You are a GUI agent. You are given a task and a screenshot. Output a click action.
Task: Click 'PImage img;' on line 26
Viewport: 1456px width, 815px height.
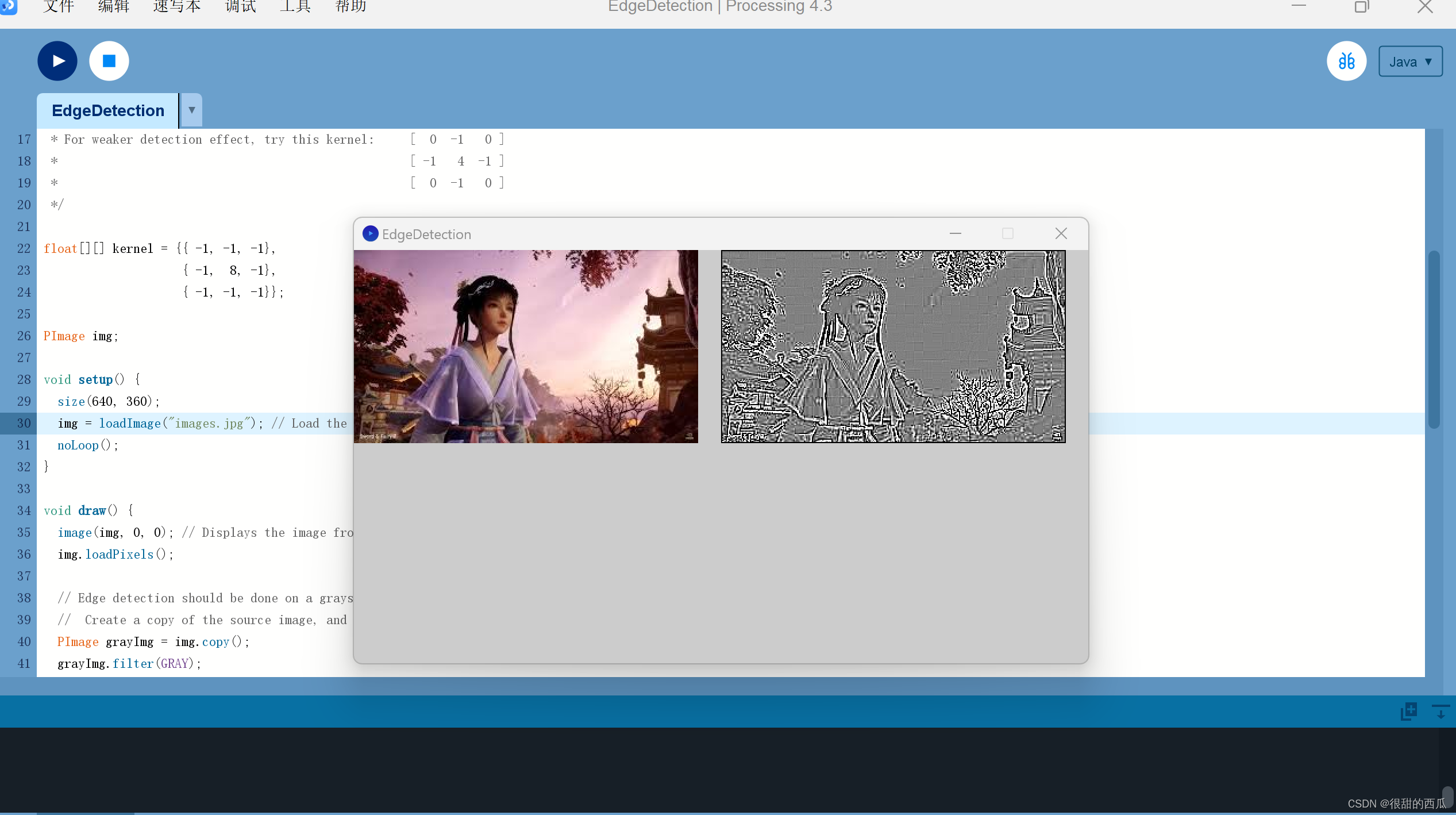point(81,336)
